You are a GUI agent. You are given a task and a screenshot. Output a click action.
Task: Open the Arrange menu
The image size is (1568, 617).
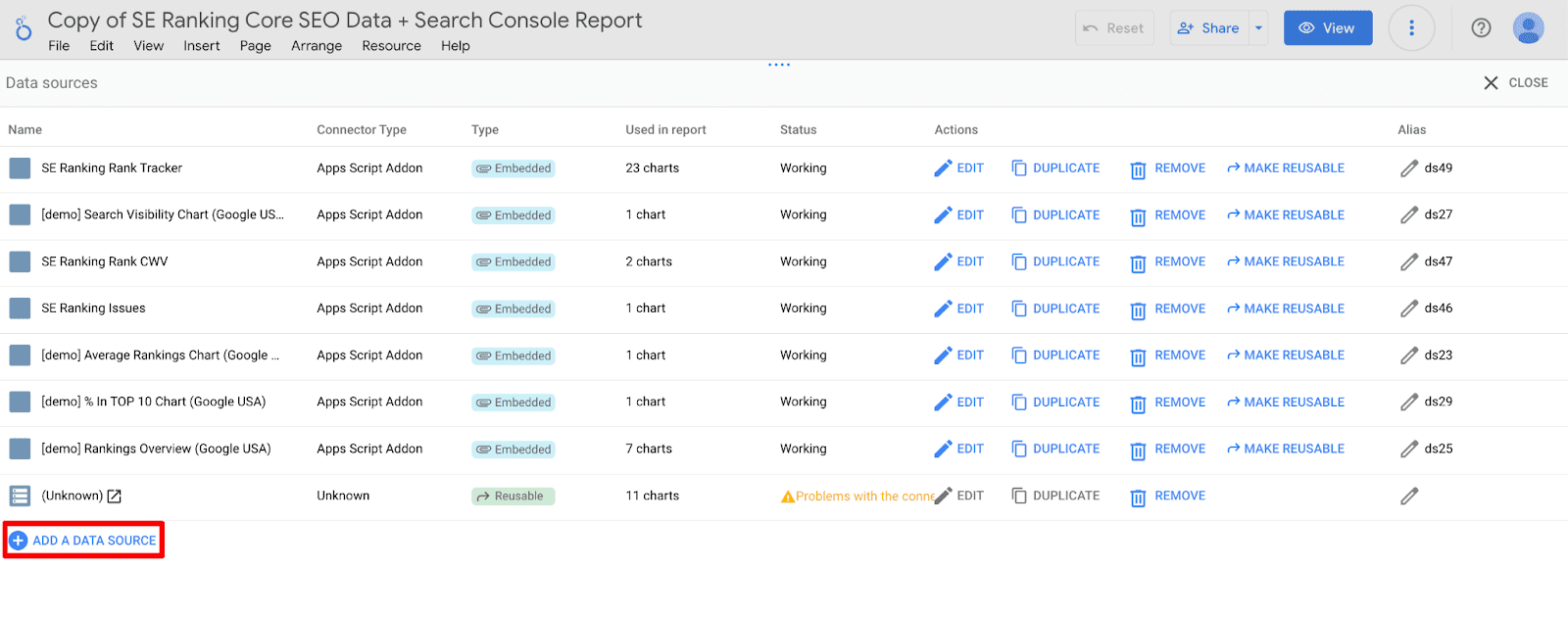point(317,46)
